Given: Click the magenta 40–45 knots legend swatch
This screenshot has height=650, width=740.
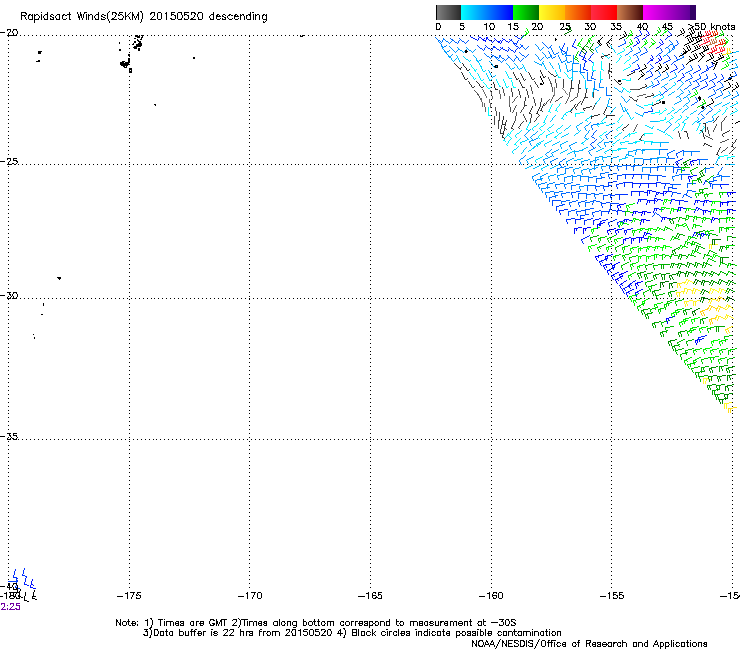Looking at the screenshot, I should pyautogui.click(x=656, y=12).
